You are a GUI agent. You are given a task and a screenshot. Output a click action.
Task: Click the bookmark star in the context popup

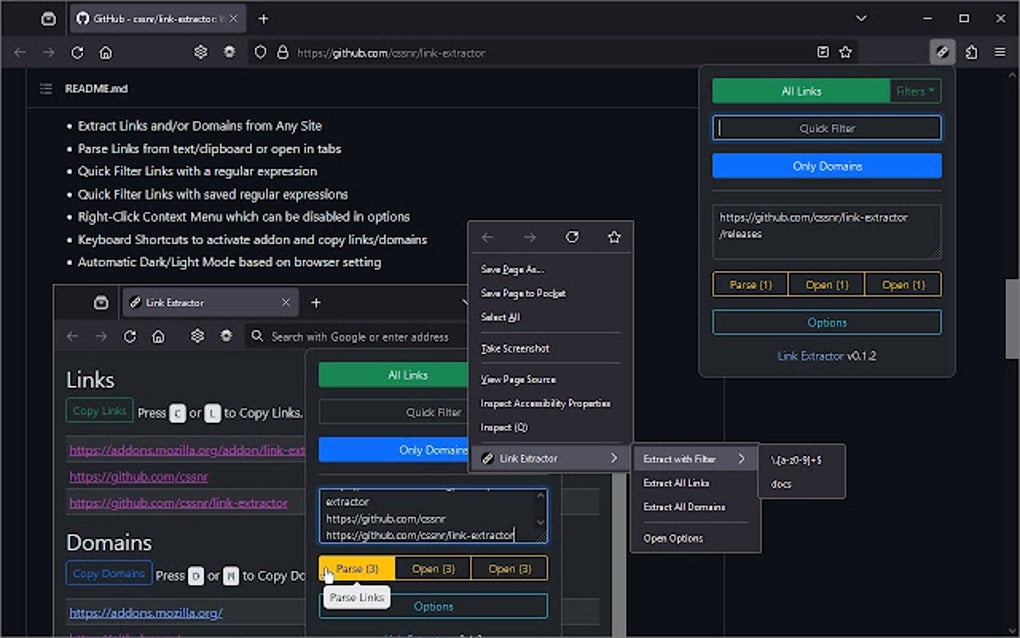614,237
